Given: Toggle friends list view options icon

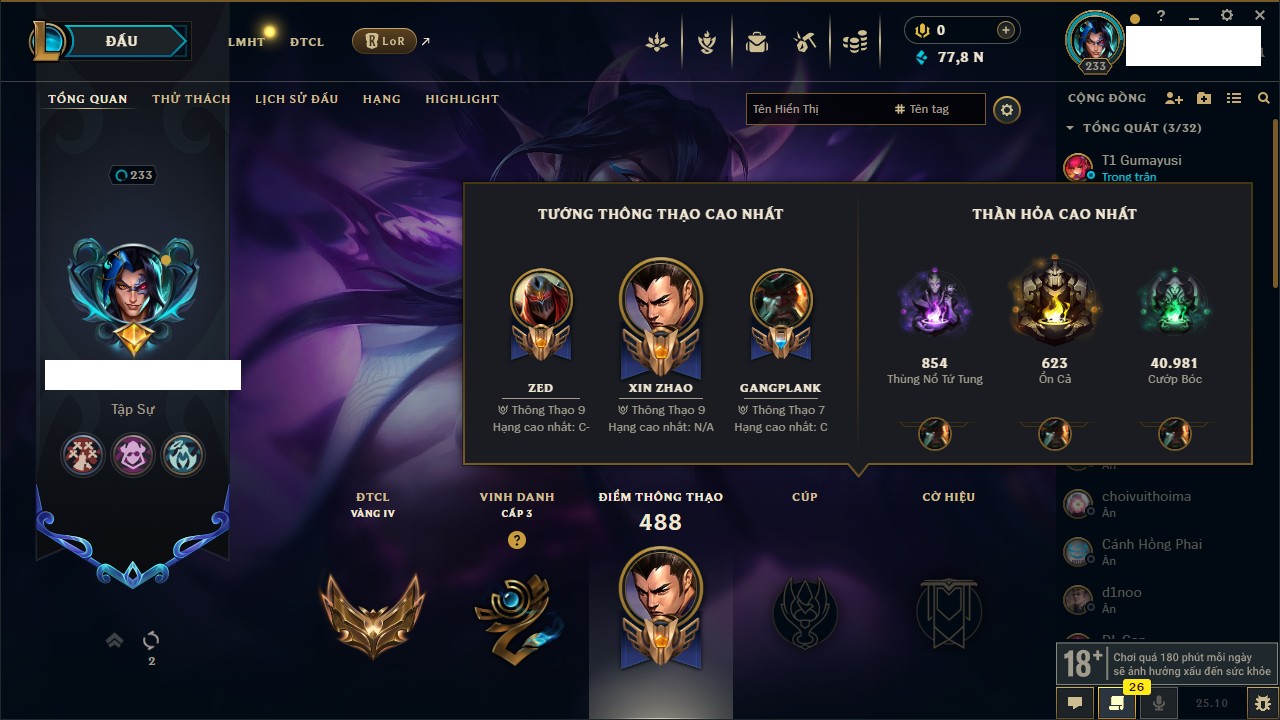Looking at the screenshot, I should pyautogui.click(x=1234, y=98).
